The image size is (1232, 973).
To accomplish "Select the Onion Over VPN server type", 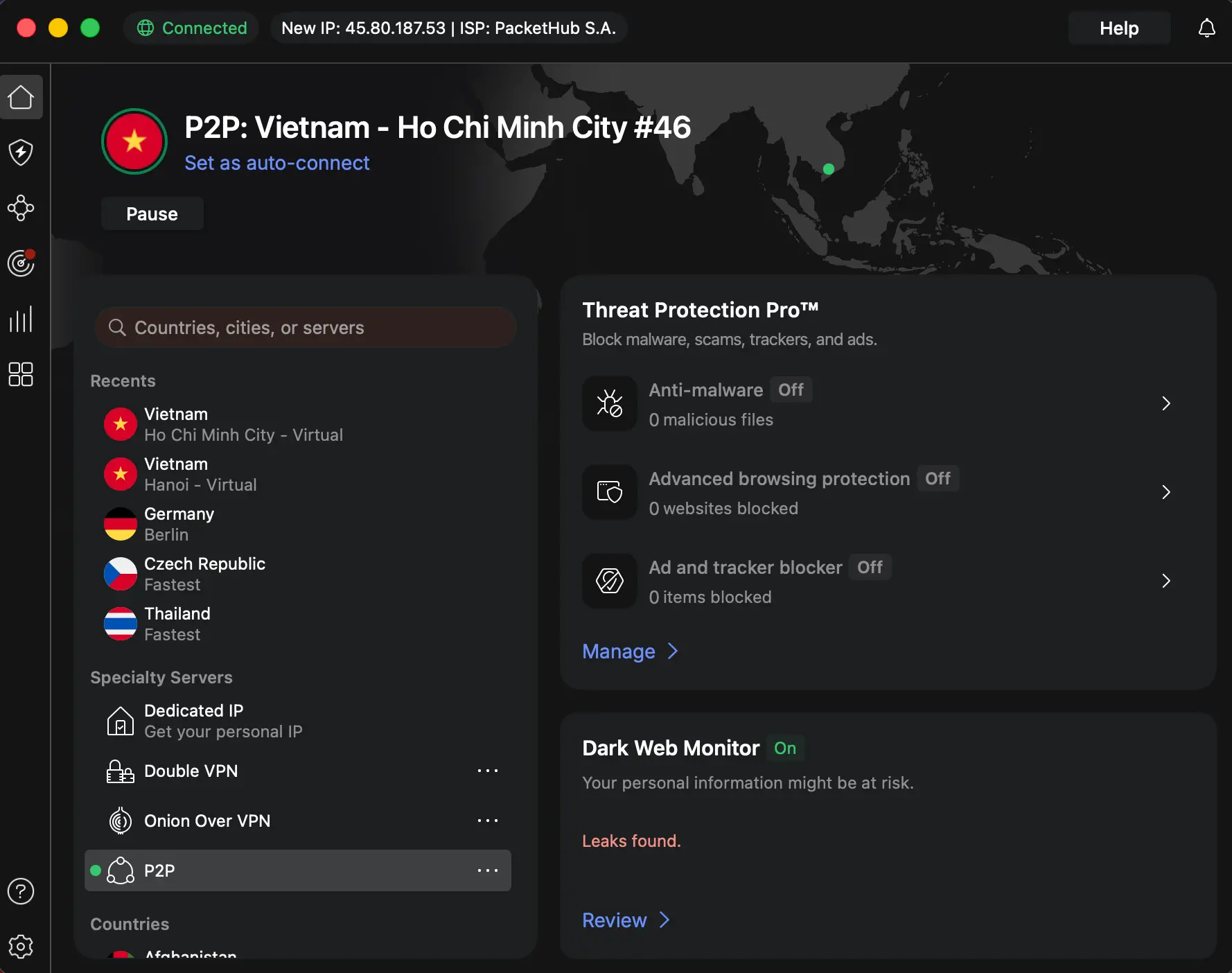I will click(207, 821).
